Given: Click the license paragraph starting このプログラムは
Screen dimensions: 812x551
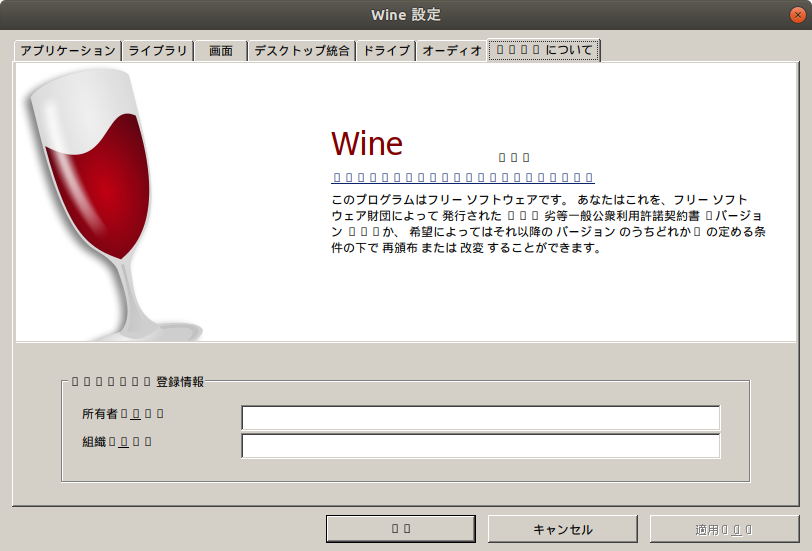Looking at the screenshot, I should pos(548,224).
